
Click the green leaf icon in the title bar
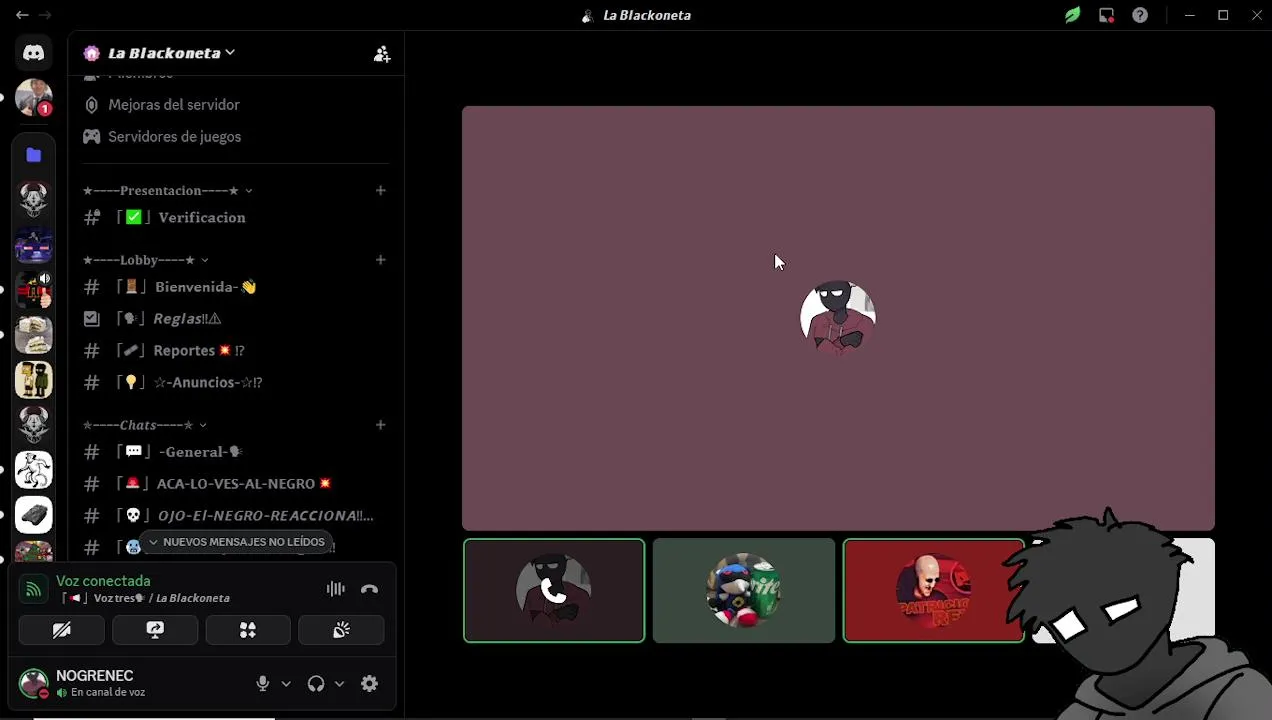pyautogui.click(x=1072, y=15)
